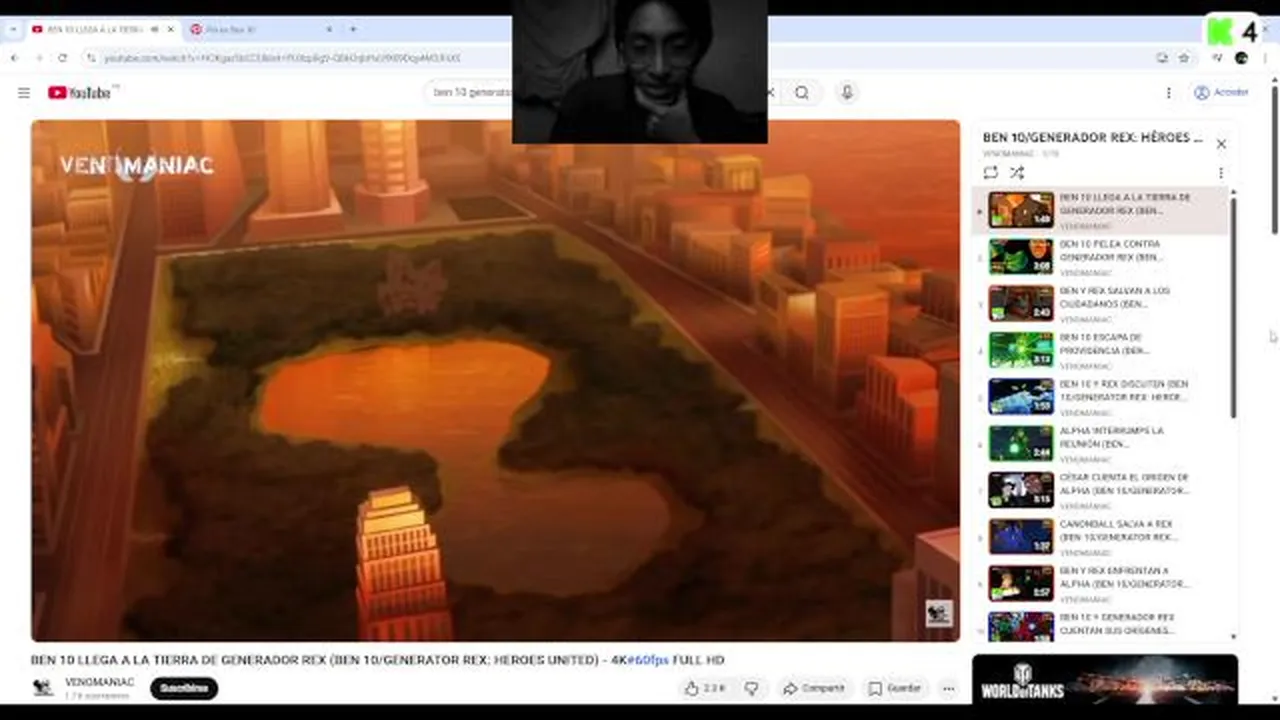Go to YouTube home via the logo
The width and height of the screenshot is (1280, 720).
coord(80,93)
